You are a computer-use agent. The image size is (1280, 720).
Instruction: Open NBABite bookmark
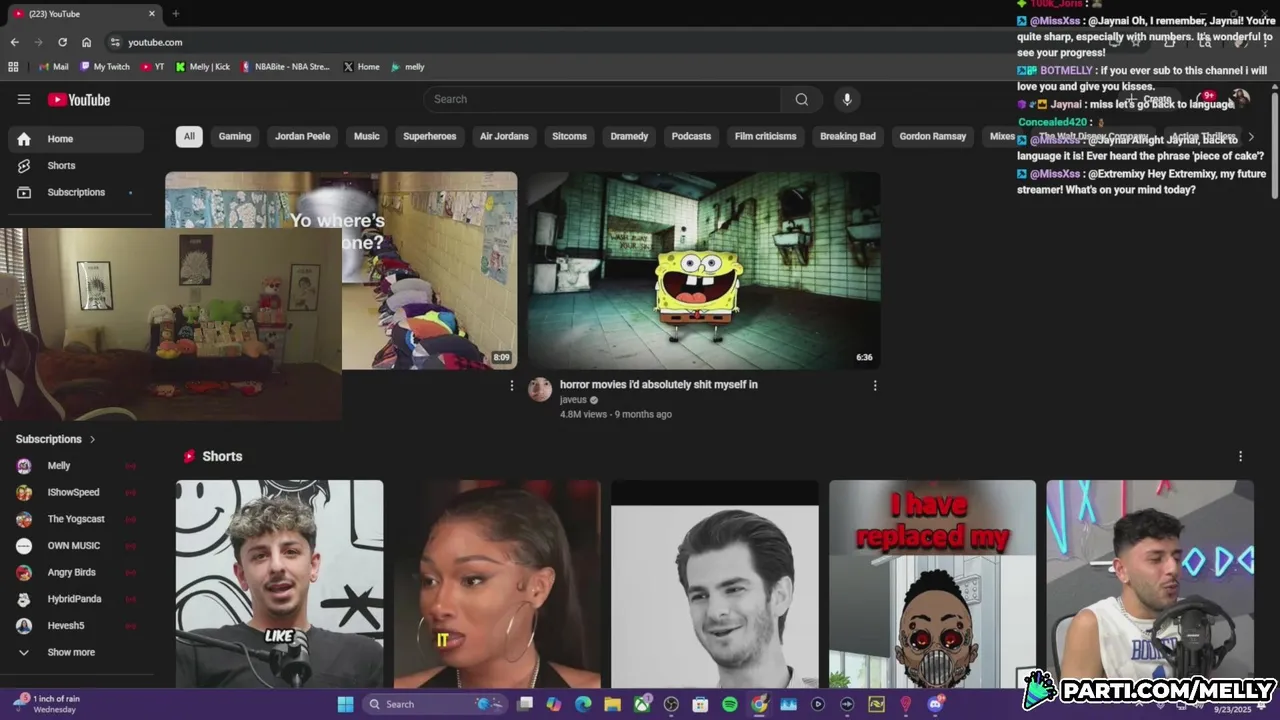(285, 67)
